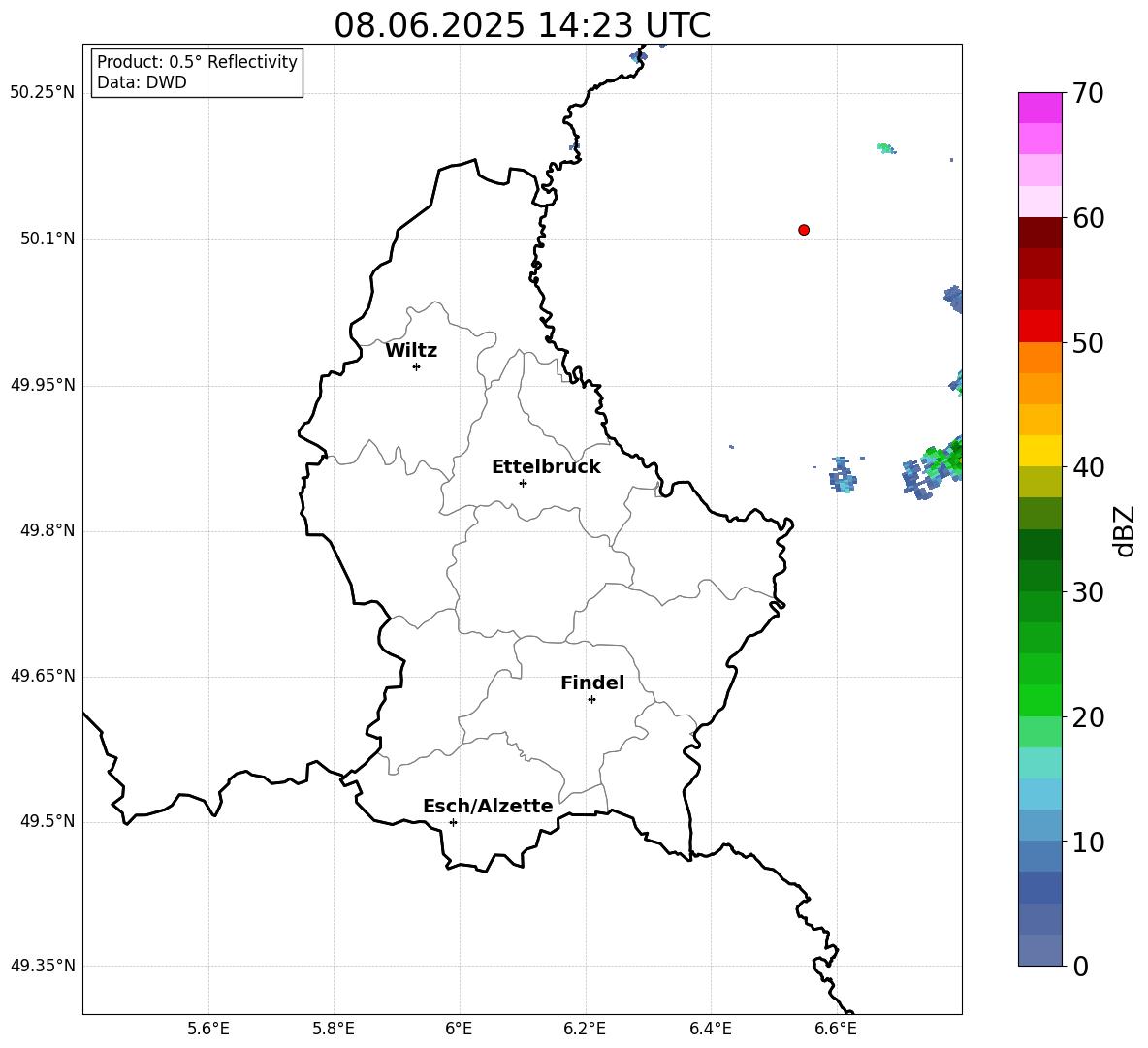1148x1048 pixels.
Task: Click the 0 tick on the colorbar
Action: pyautogui.click(x=1080, y=966)
